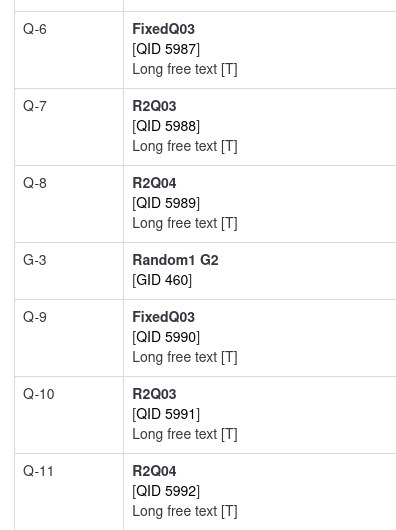
Task: Select the Q-6 row identifier cell
Action: [x=69, y=50]
